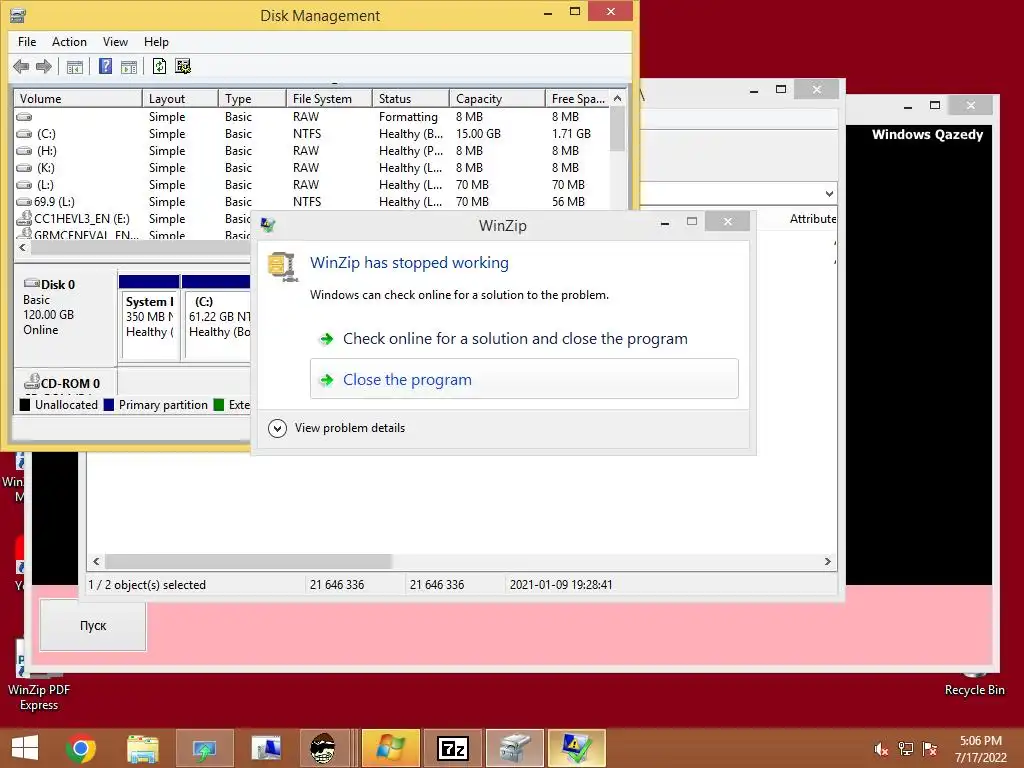Click right arrow of file list horizontal scrollbar
This screenshot has width=1024, height=768.
click(827, 562)
